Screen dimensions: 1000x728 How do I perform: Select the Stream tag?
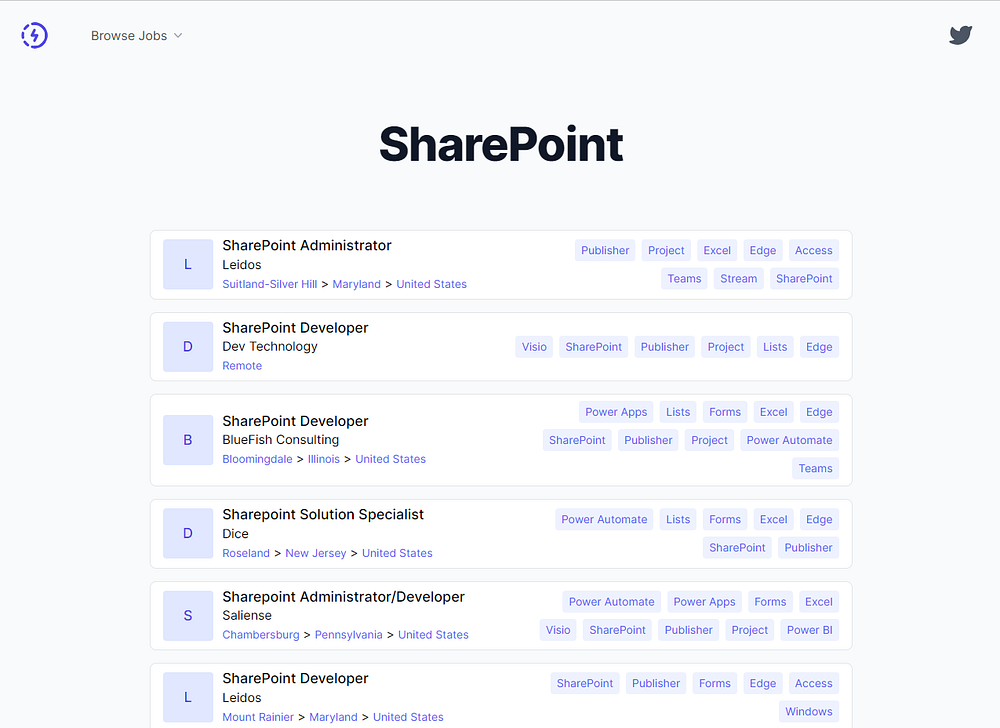tap(739, 279)
